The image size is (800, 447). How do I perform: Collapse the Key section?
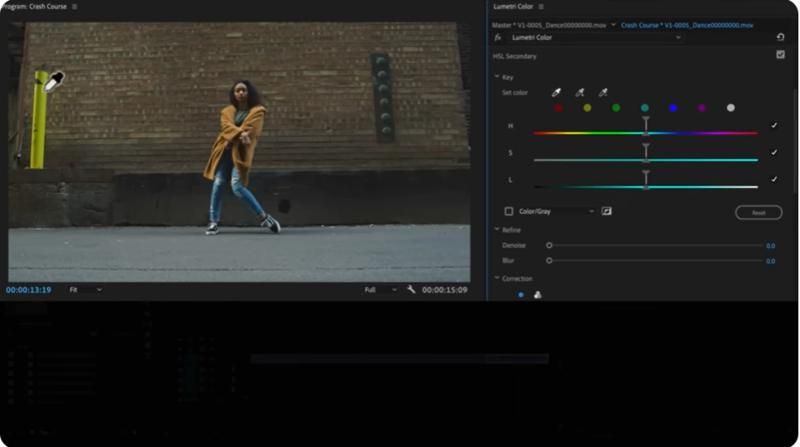tap(497, 77)
